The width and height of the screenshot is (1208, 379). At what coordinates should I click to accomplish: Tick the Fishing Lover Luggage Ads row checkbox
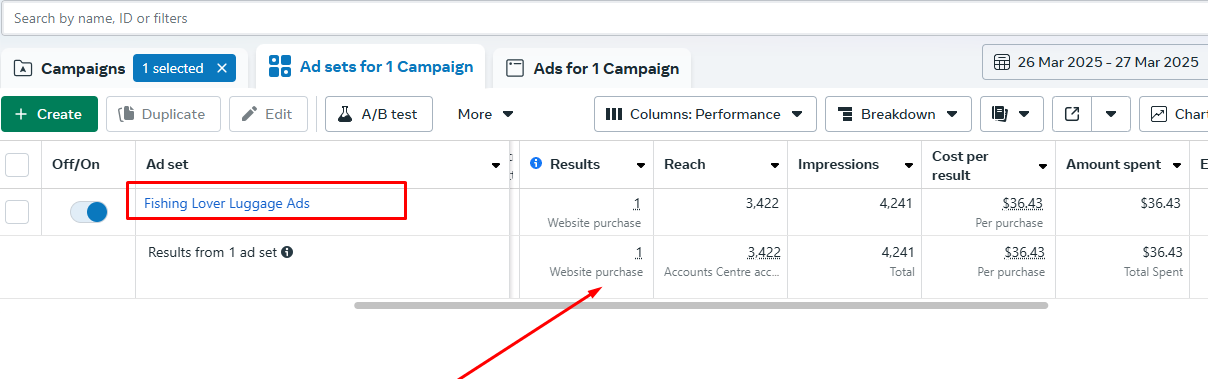tap(17, 212)
